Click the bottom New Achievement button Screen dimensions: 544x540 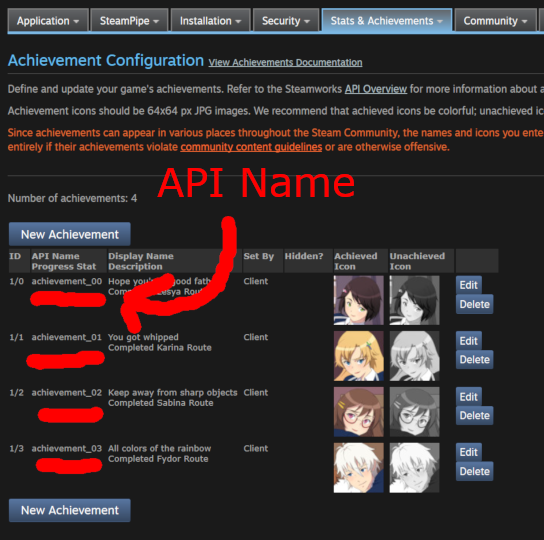(70, 510)
